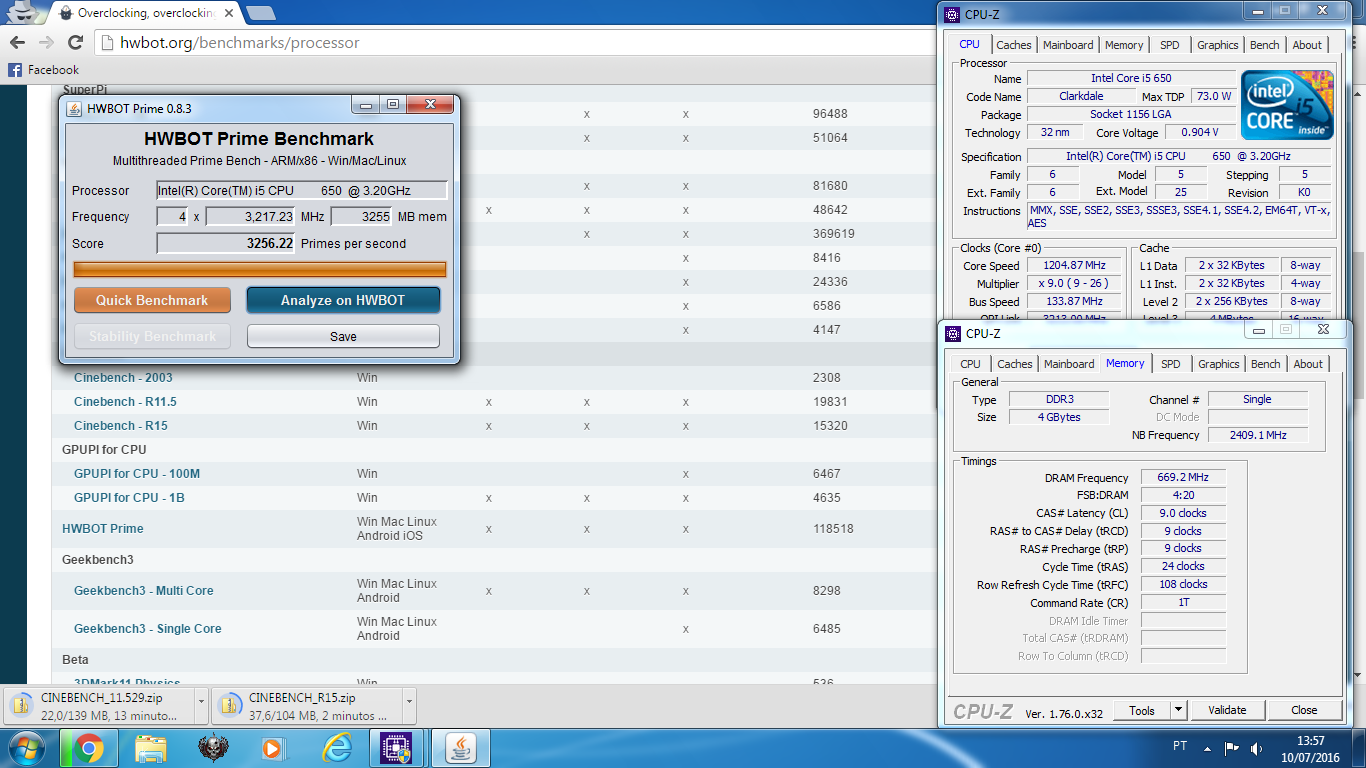Click the Action Center flag icon
The height and width of the screenshot is (768, 1366).
click(1232, 748)
